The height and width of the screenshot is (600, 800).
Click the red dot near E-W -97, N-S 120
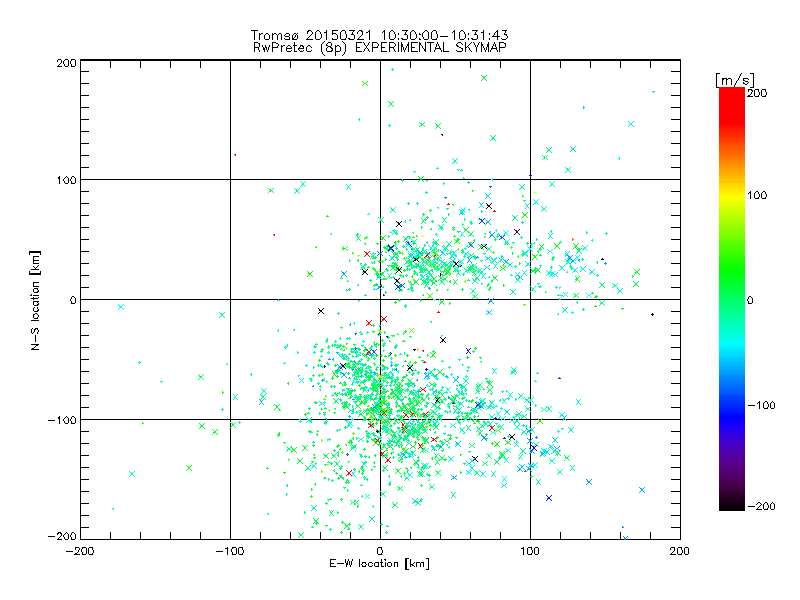click(235, 155)
